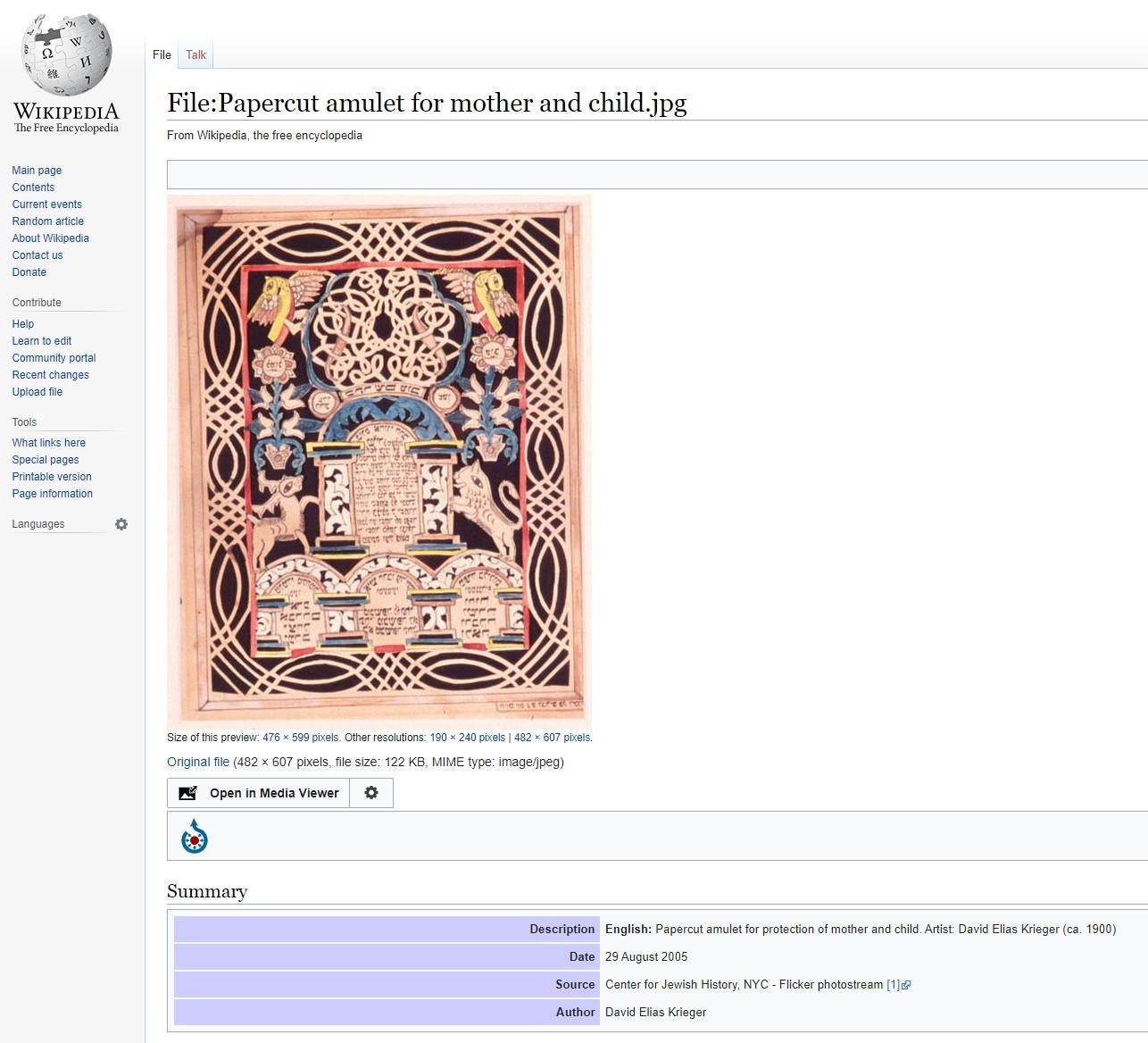Click the Wikipedia globe logo
Image resolution: width=1148 pixels, height=1043 pixels.
pos(67,54)
